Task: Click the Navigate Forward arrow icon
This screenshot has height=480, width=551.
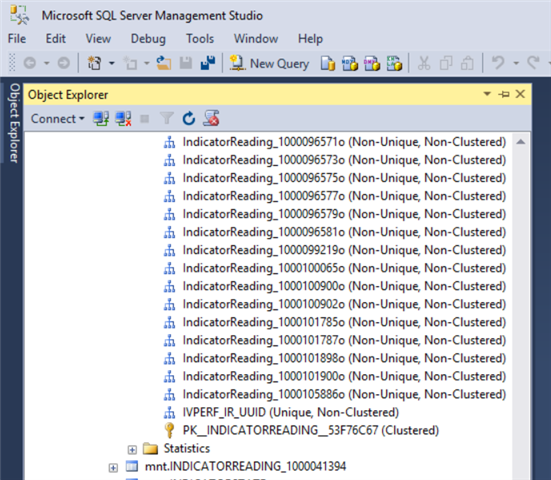Action: pyautogui.click(x=64, y=63)
